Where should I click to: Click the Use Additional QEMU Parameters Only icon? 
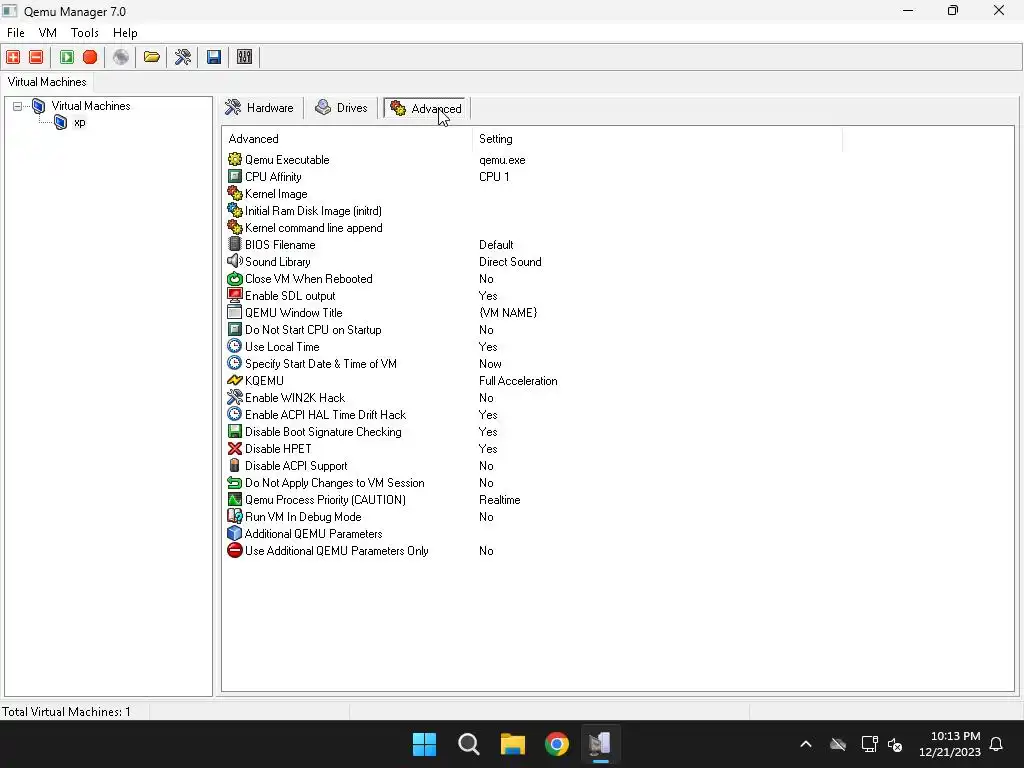coord(234,550)
